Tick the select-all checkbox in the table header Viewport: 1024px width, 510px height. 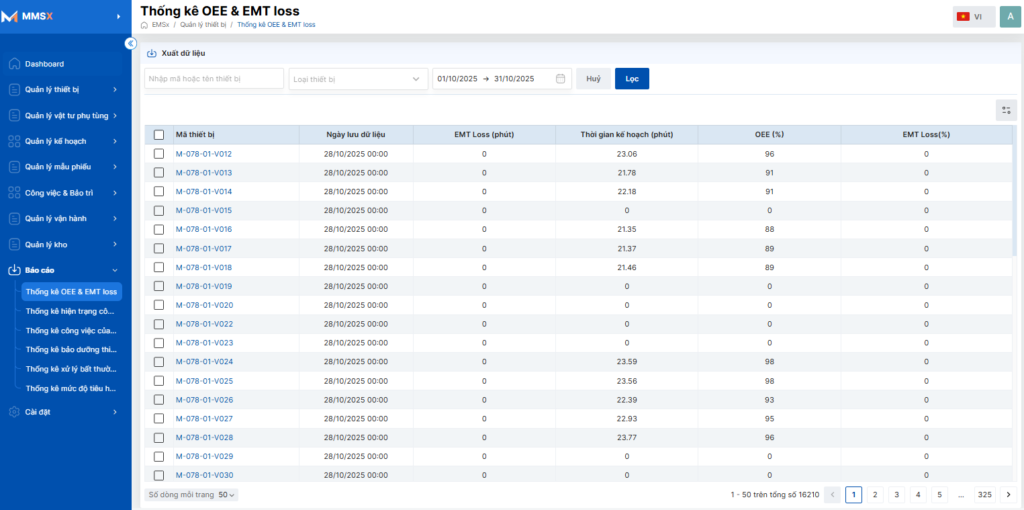[x=159, y=135]
